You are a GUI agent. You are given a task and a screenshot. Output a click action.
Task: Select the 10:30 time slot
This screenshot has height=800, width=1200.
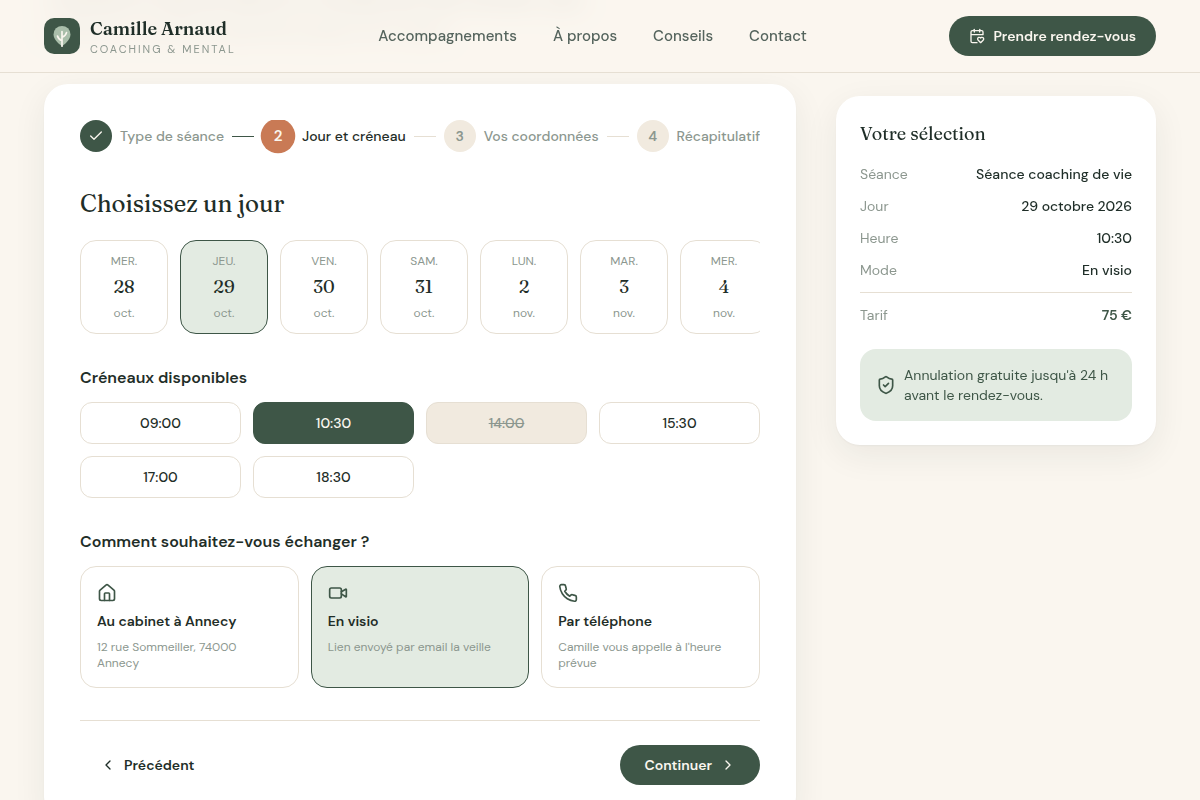tap(333, 423)
